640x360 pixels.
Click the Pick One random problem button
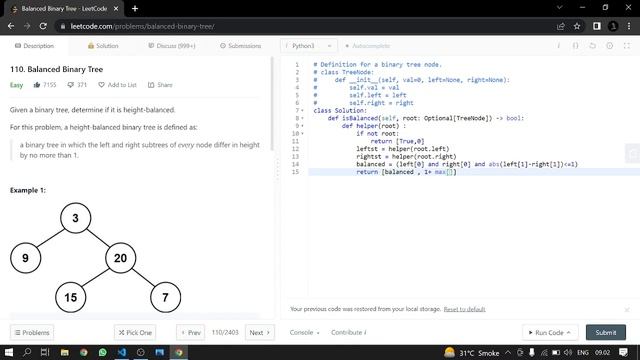[135, 333]
